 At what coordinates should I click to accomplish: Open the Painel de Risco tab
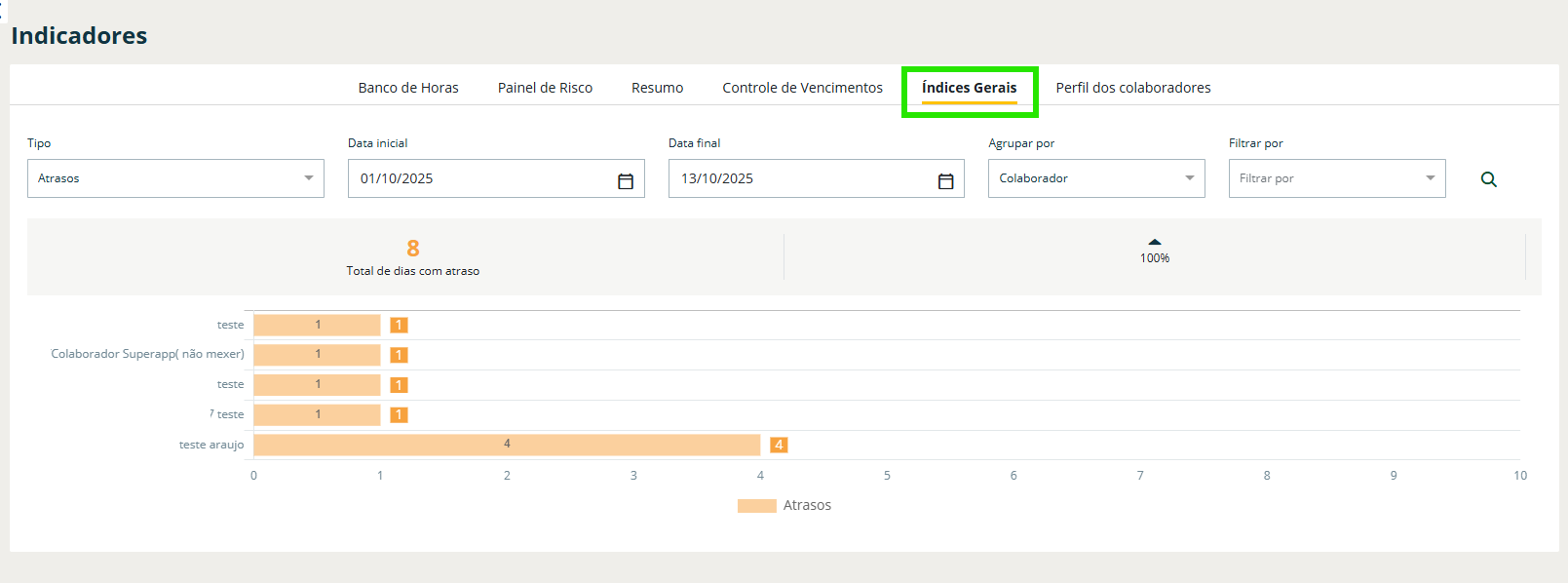pyautogui.click(x=545, y=88)
